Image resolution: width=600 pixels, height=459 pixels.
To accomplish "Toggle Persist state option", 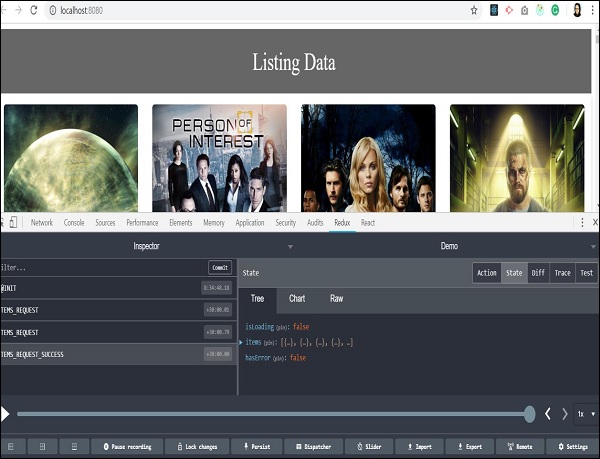I will (257, 446).
